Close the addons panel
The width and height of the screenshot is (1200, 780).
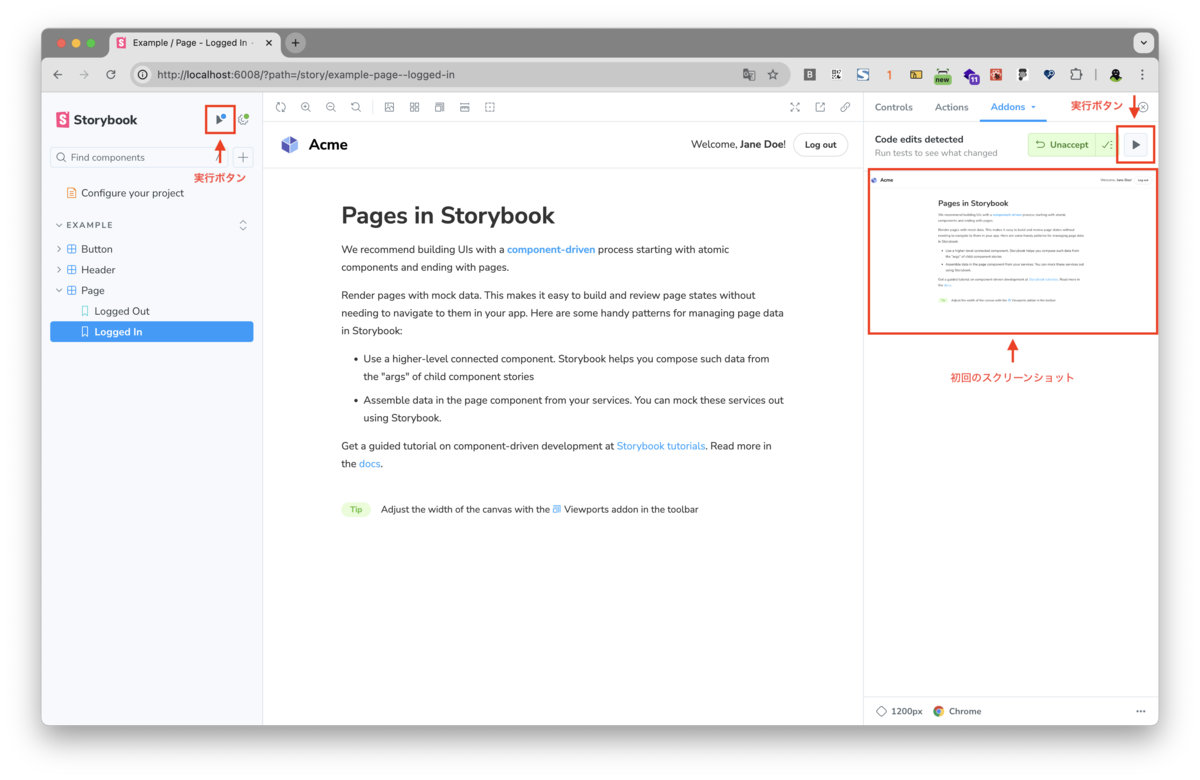1143,107
